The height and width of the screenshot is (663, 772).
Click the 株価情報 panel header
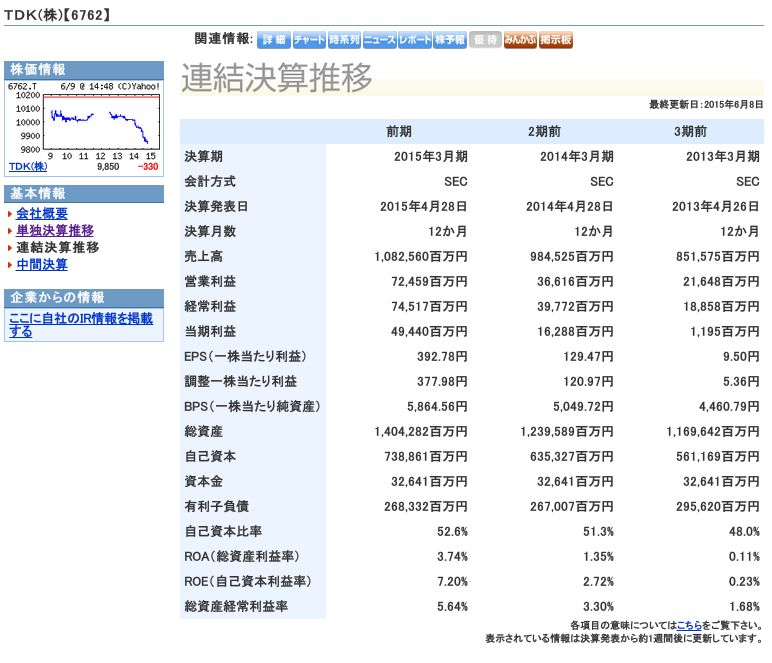point(84,69)
